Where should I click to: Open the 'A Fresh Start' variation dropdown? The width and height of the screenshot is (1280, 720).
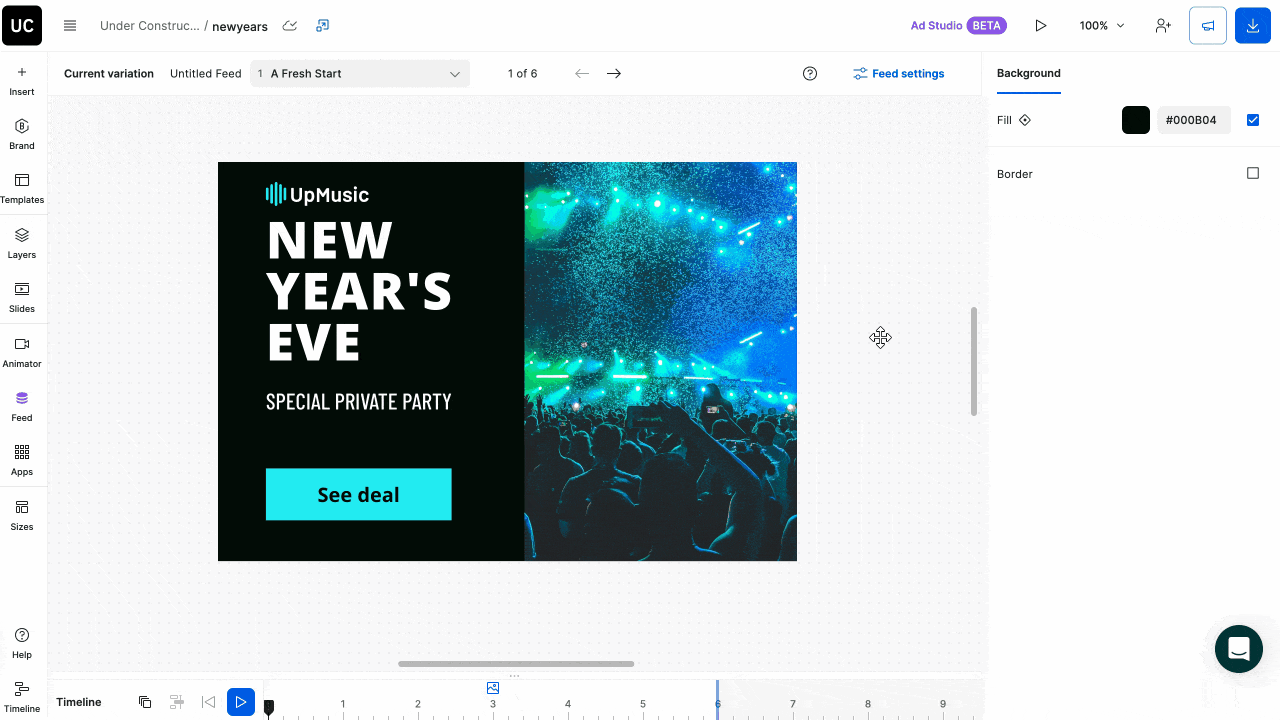click(x=360, y=73)
